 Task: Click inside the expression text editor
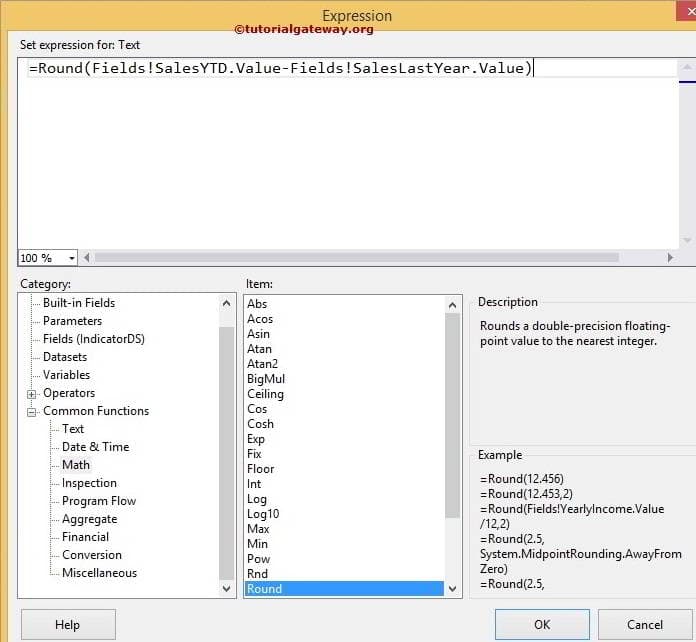pyautogui.click(x=348, y=153)
